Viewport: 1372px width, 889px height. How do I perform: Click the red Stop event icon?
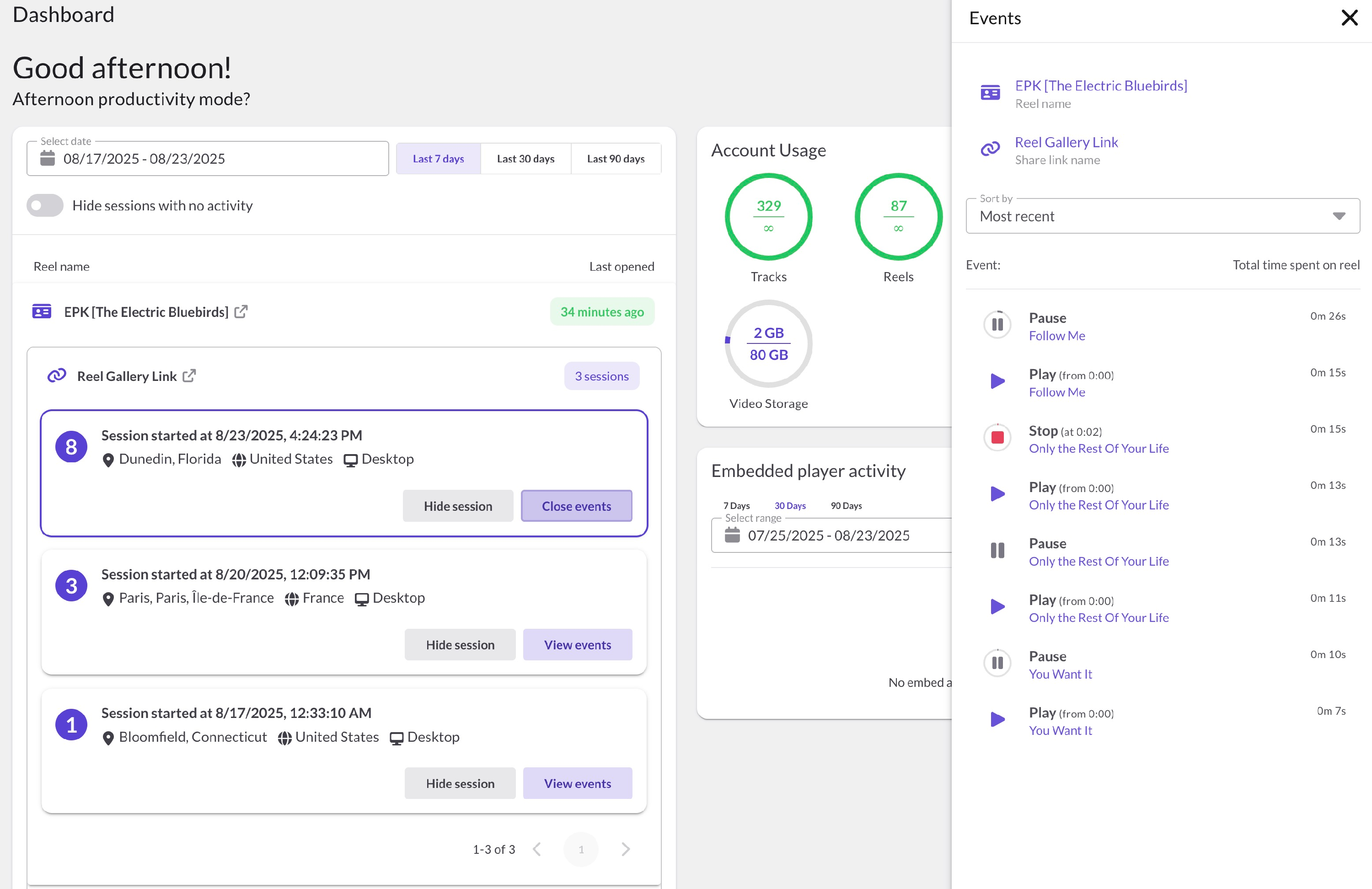point(997,438)
